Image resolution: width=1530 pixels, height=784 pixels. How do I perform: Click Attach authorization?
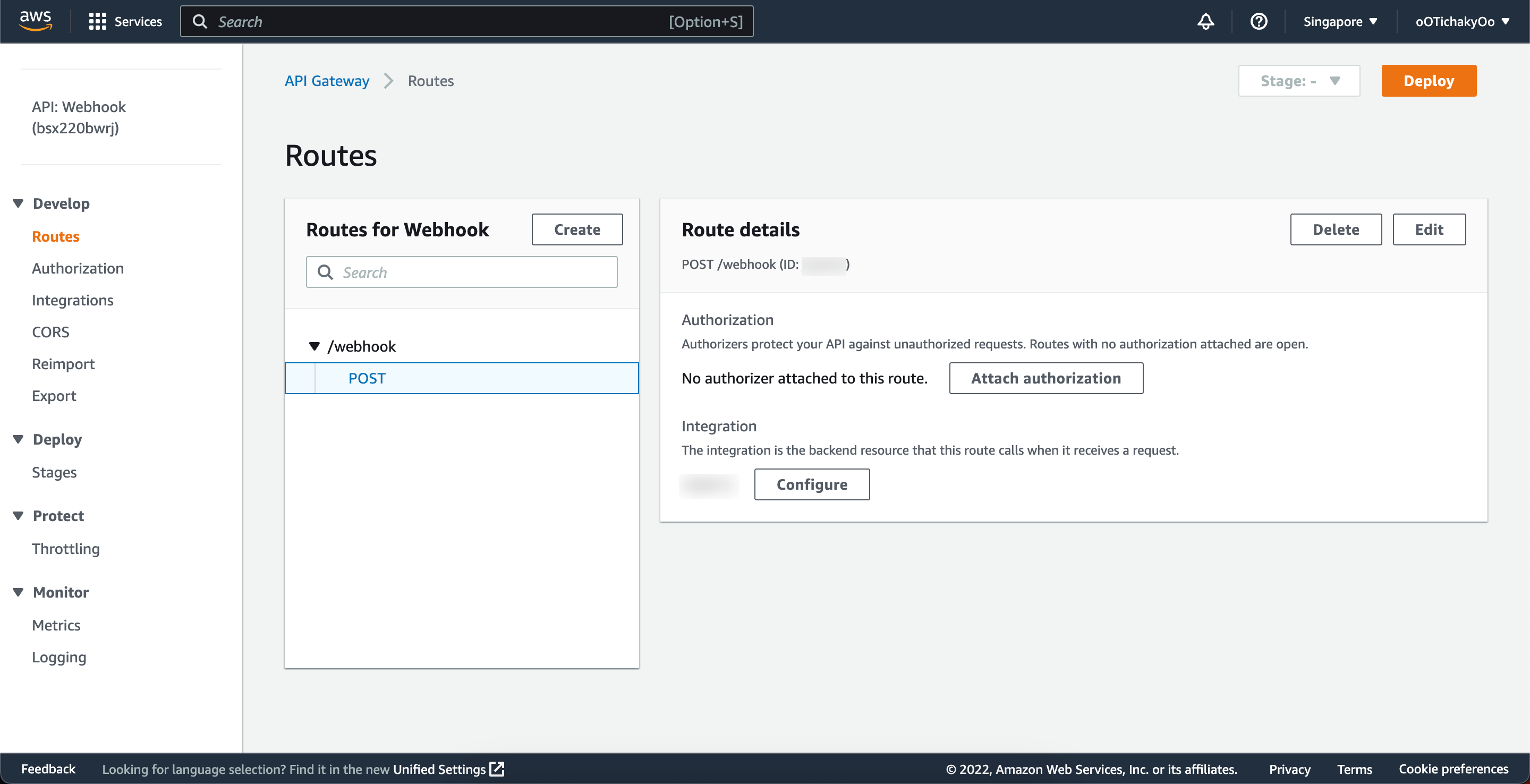pos(1046,378)
